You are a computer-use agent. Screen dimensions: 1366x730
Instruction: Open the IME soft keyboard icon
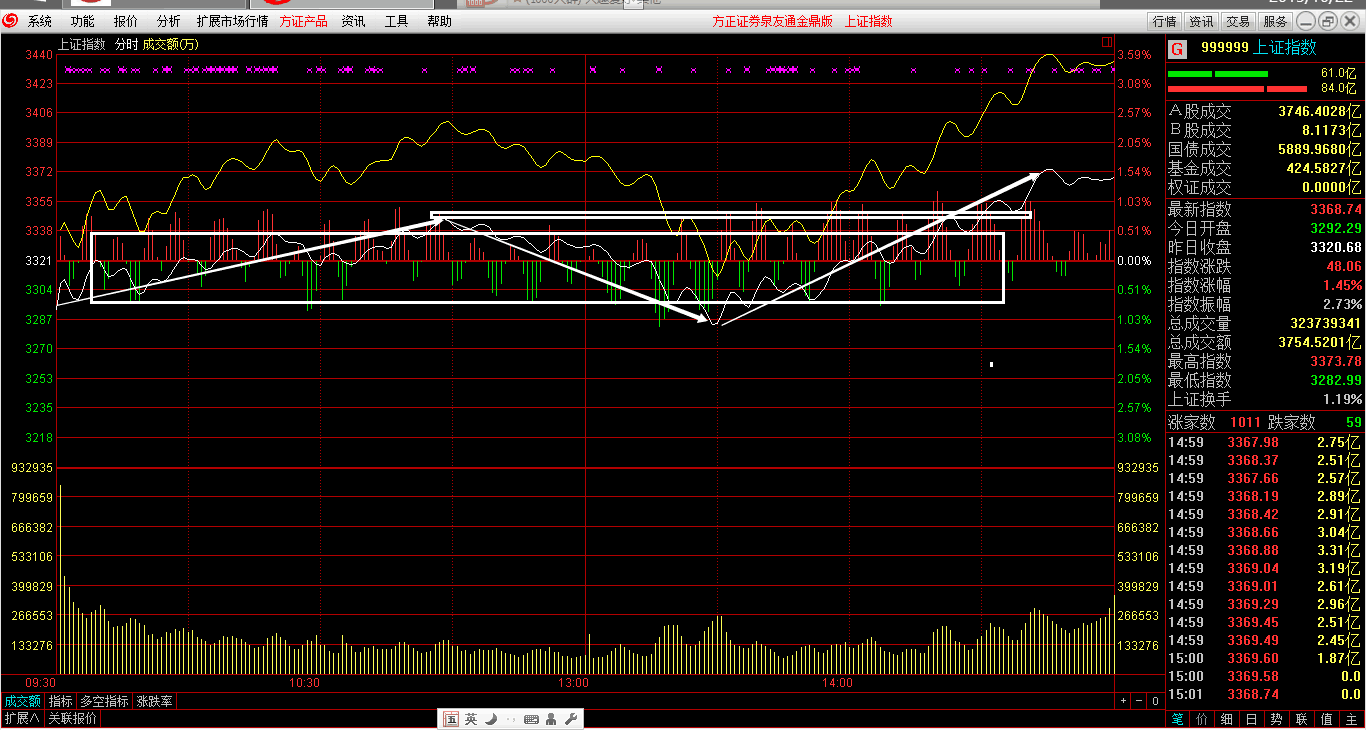pos(531,719)
